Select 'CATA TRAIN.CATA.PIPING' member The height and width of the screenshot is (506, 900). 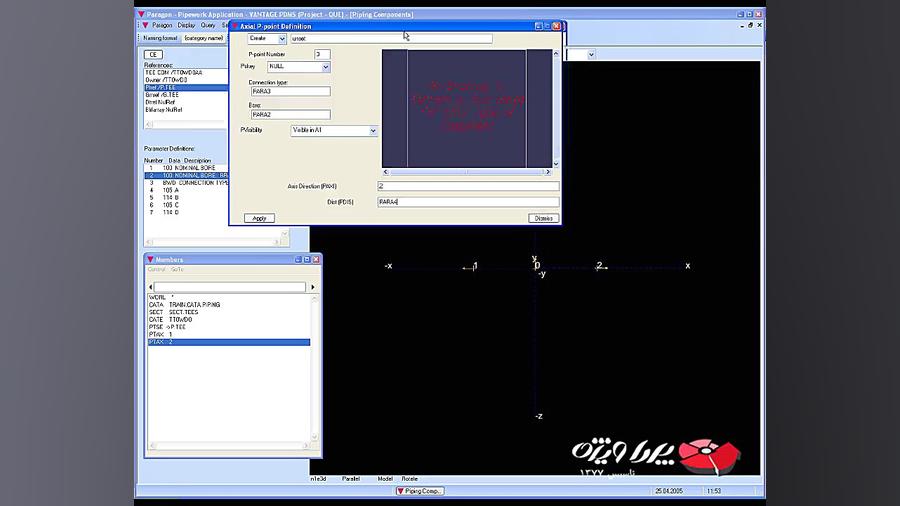[x=229, y=305]
